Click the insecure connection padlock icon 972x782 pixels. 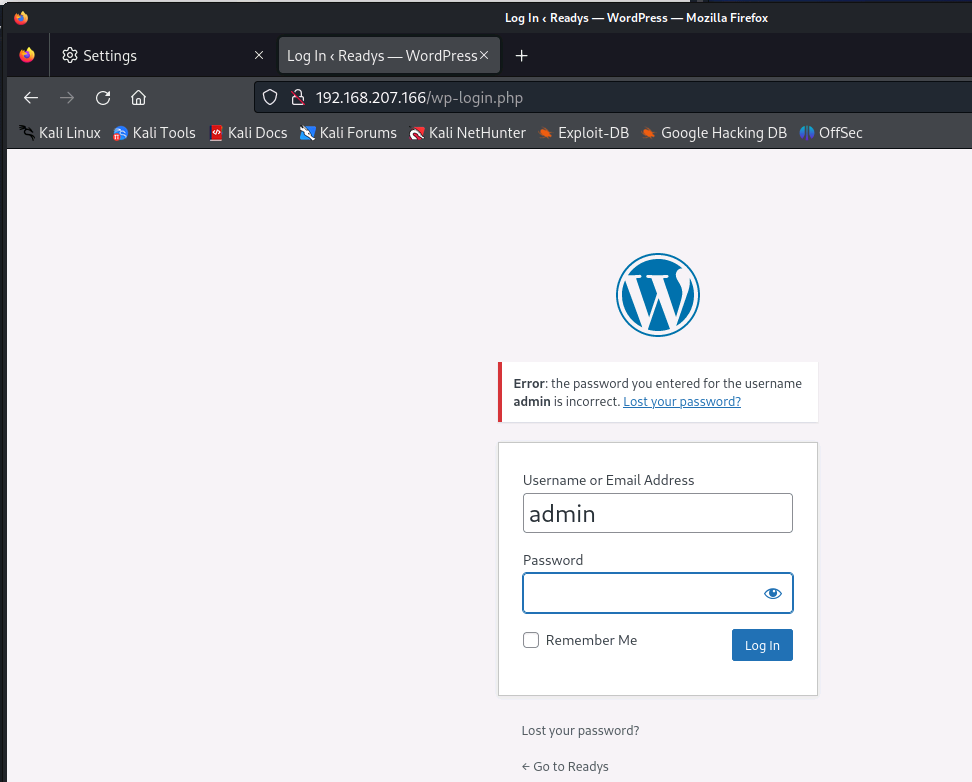pyautogui.click(x=298, y=97)
